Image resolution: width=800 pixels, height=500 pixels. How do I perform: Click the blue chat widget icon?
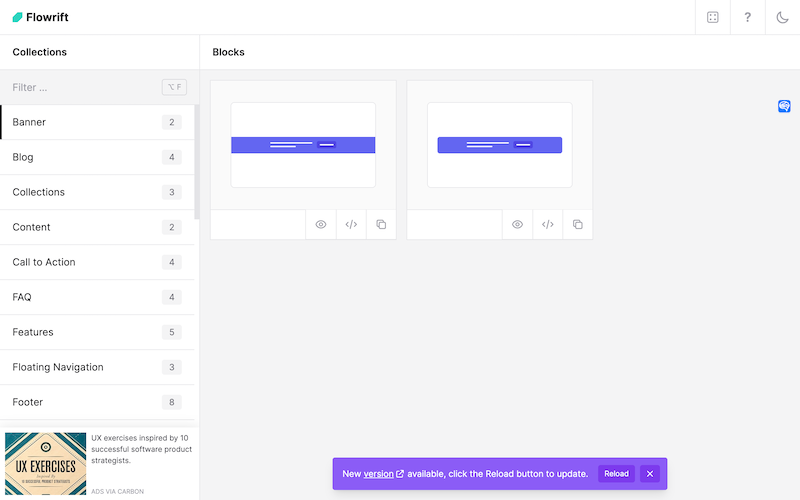(x=785, y=106)
